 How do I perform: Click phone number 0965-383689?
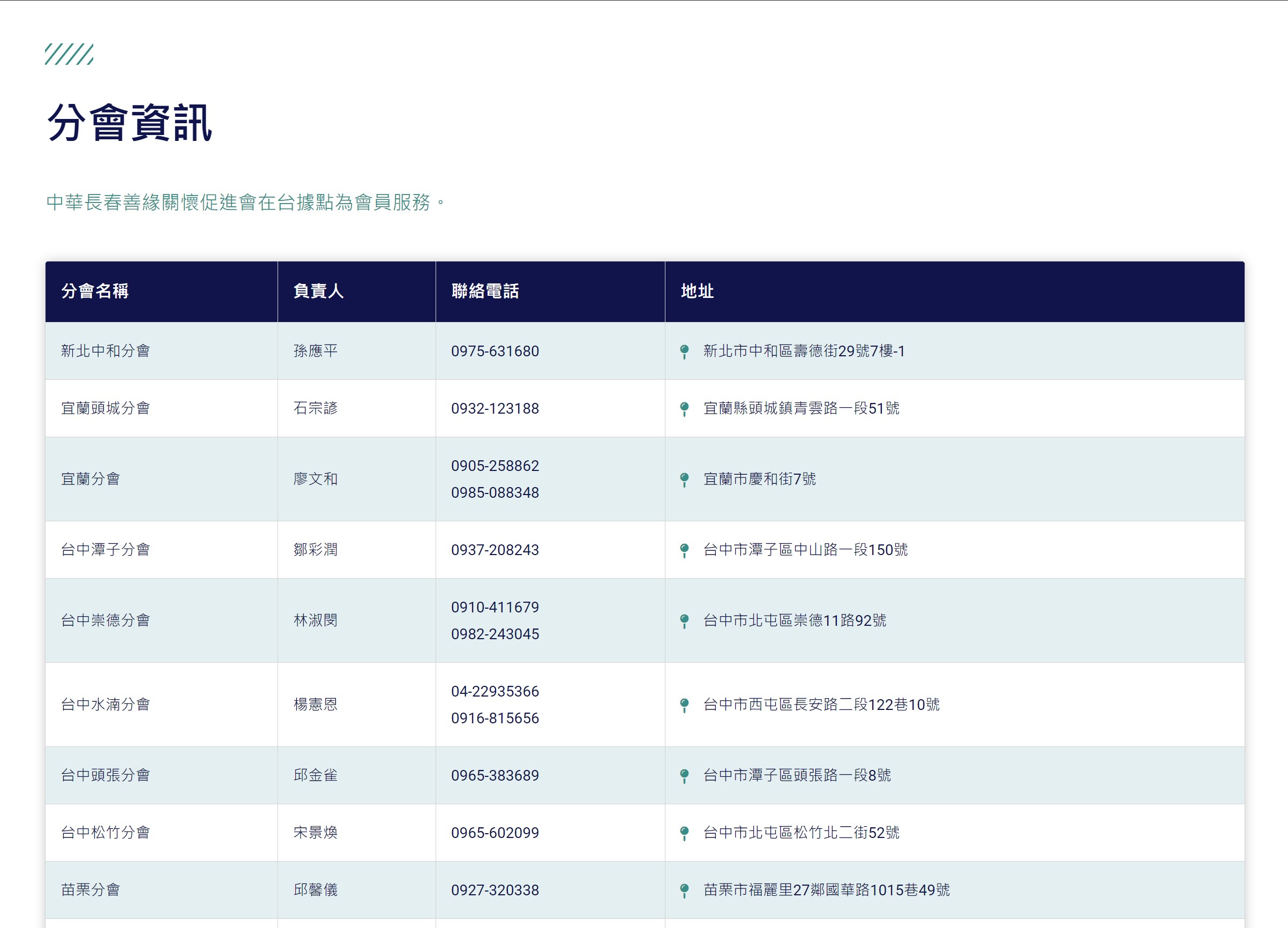[495, 775]
